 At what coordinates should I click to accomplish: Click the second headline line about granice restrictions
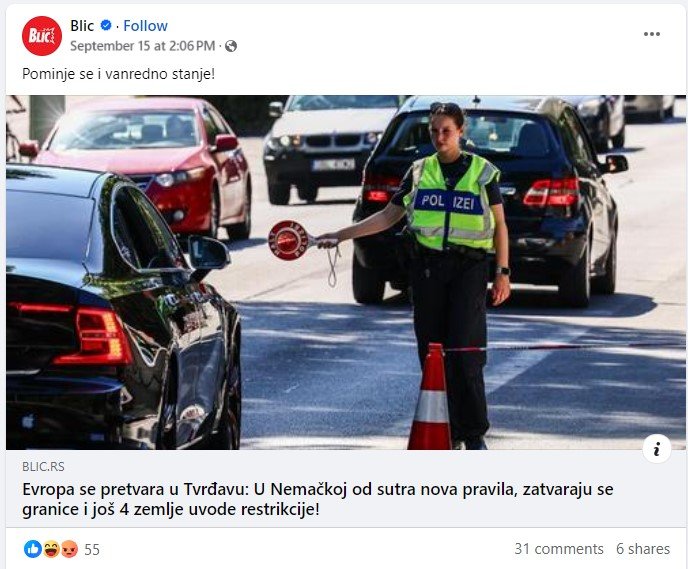[171, 509]
